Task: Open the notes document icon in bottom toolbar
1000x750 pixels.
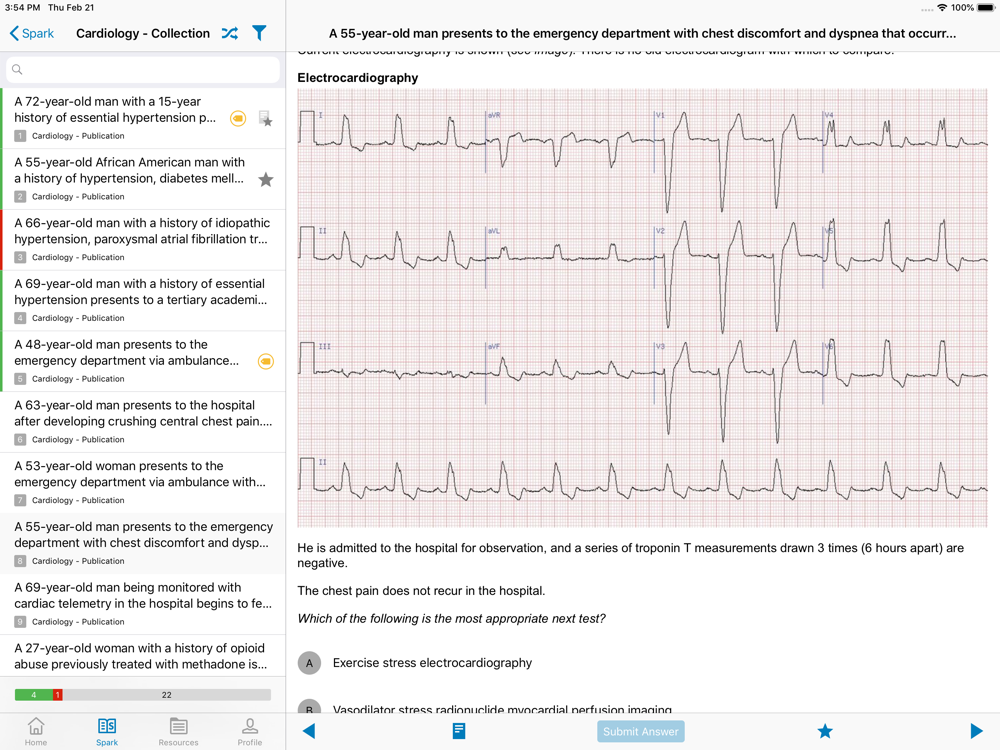Action: (459, 731)
